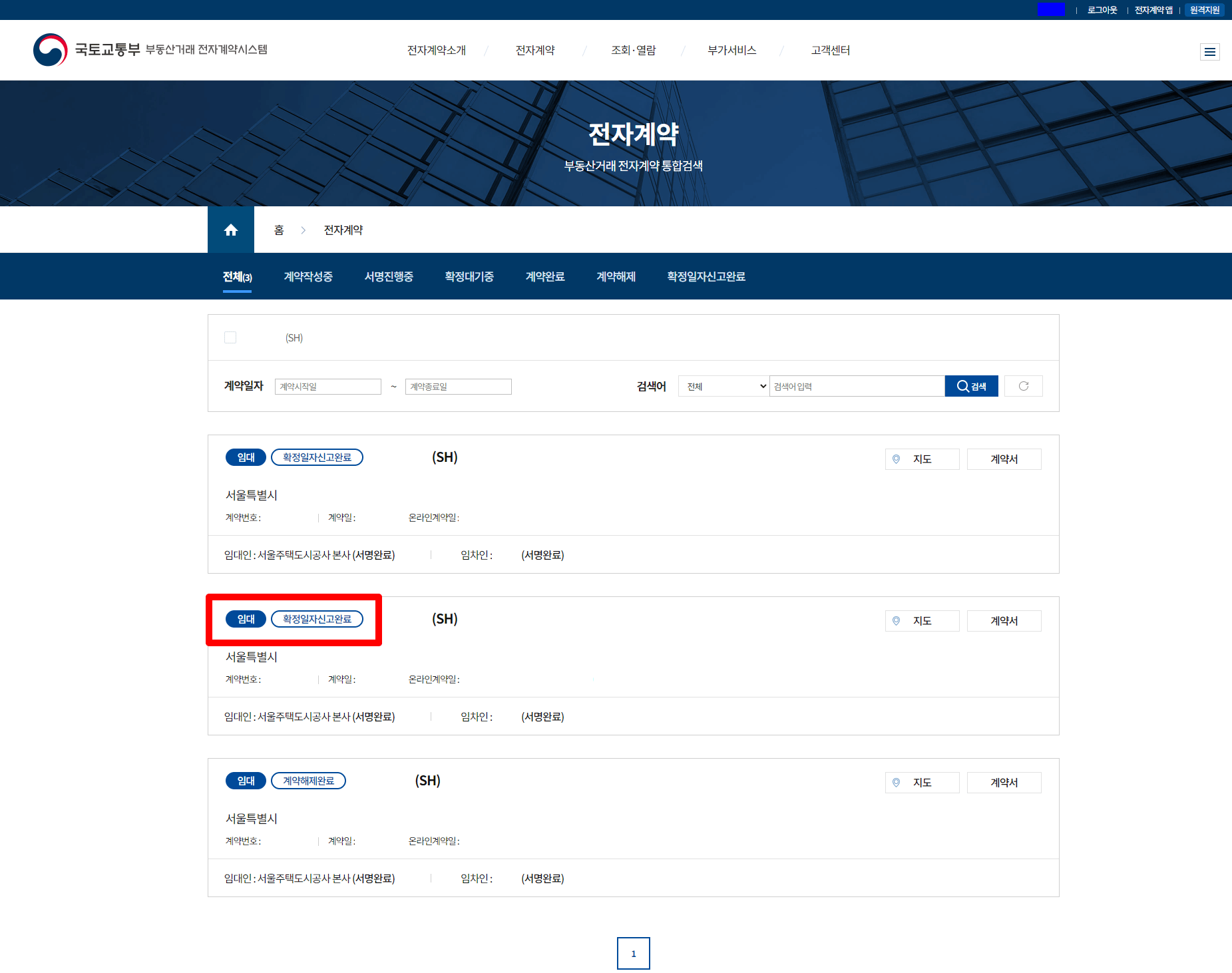Switch to the 계약해제 tab

[616, 277]
